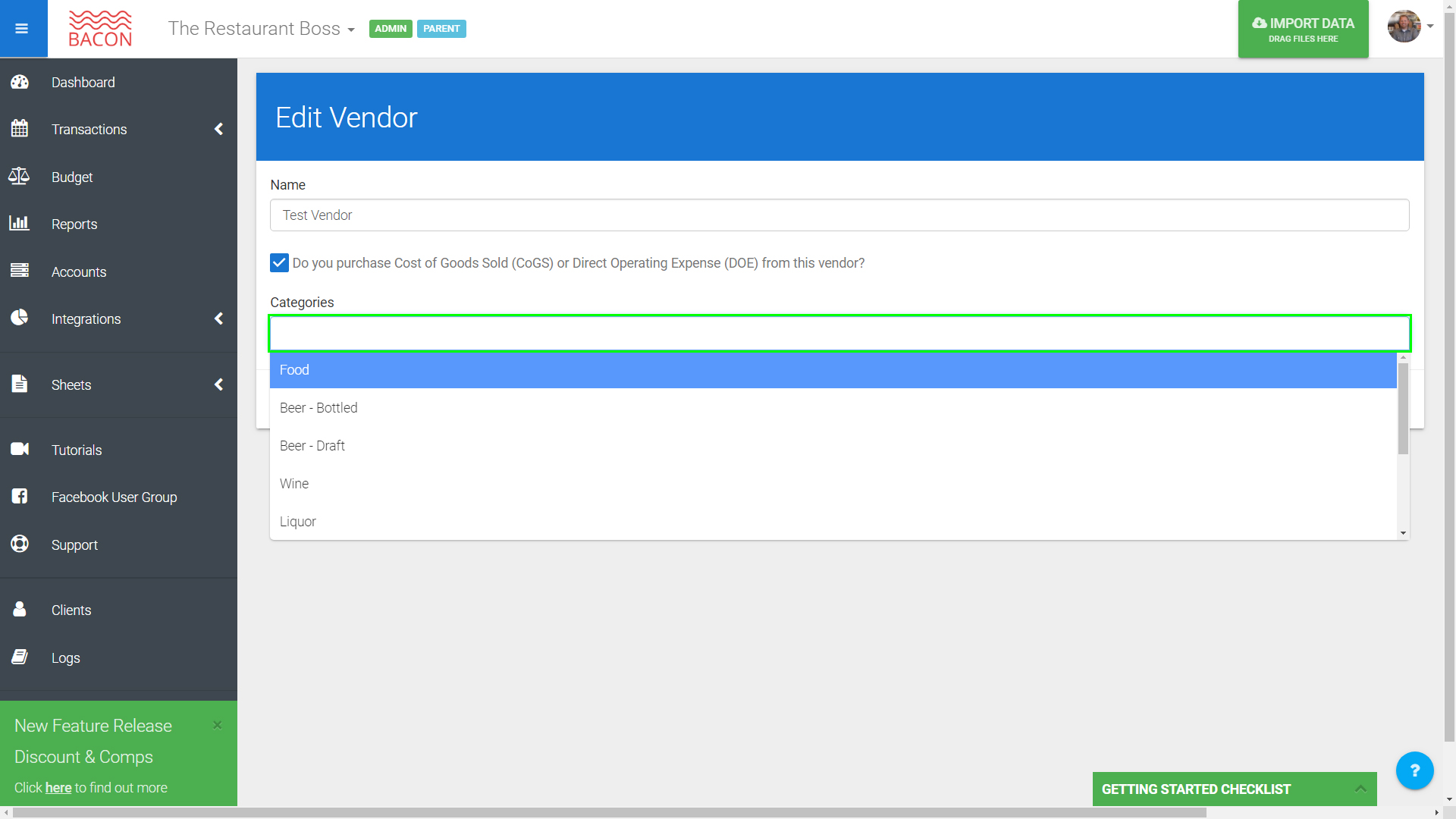The image size is (1456, 819).
Task: Click the vendor Name input field
Action: (x=839, y=215)
